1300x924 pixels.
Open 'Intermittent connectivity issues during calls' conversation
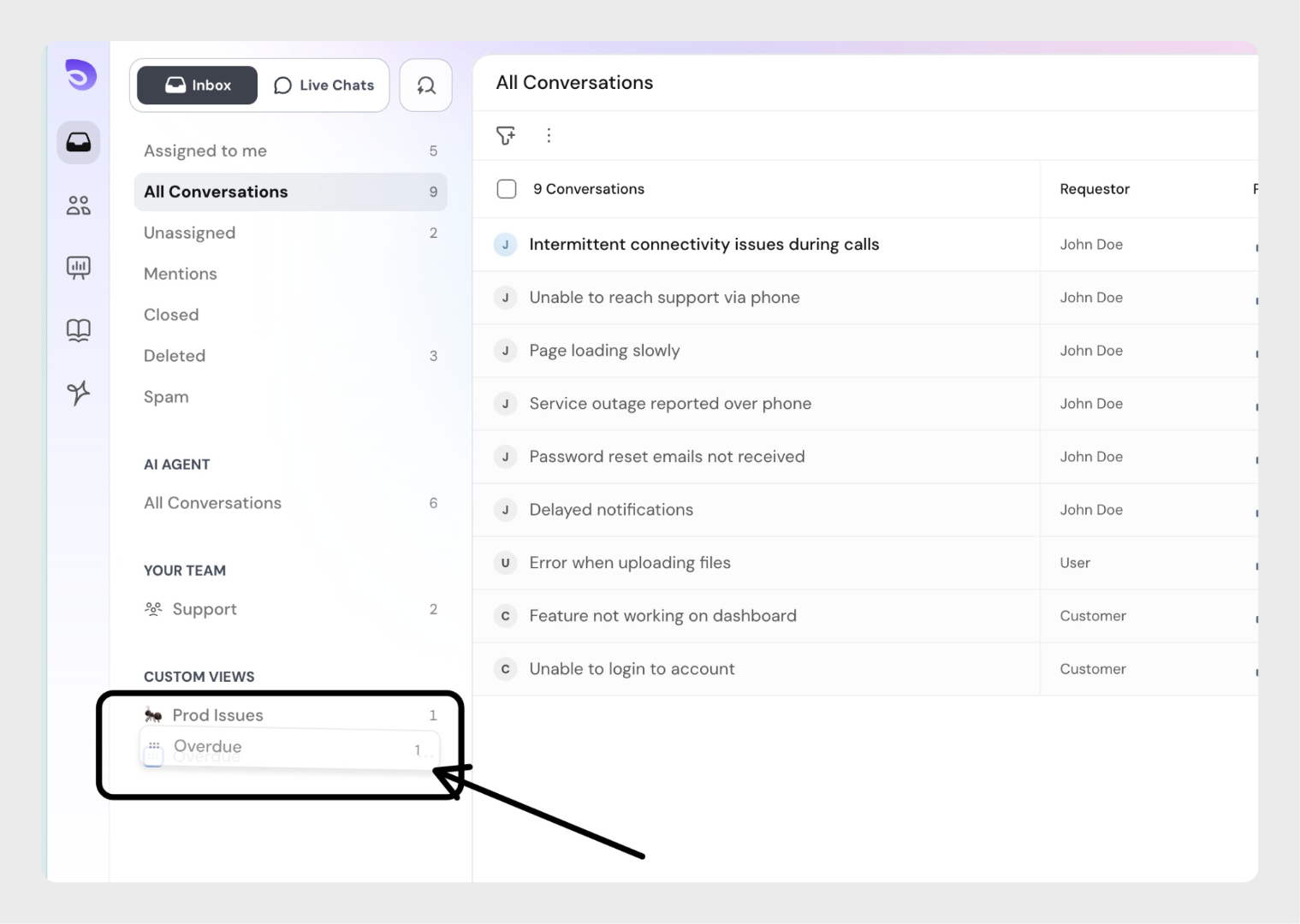pyautogui.click(x=703, y=245)
